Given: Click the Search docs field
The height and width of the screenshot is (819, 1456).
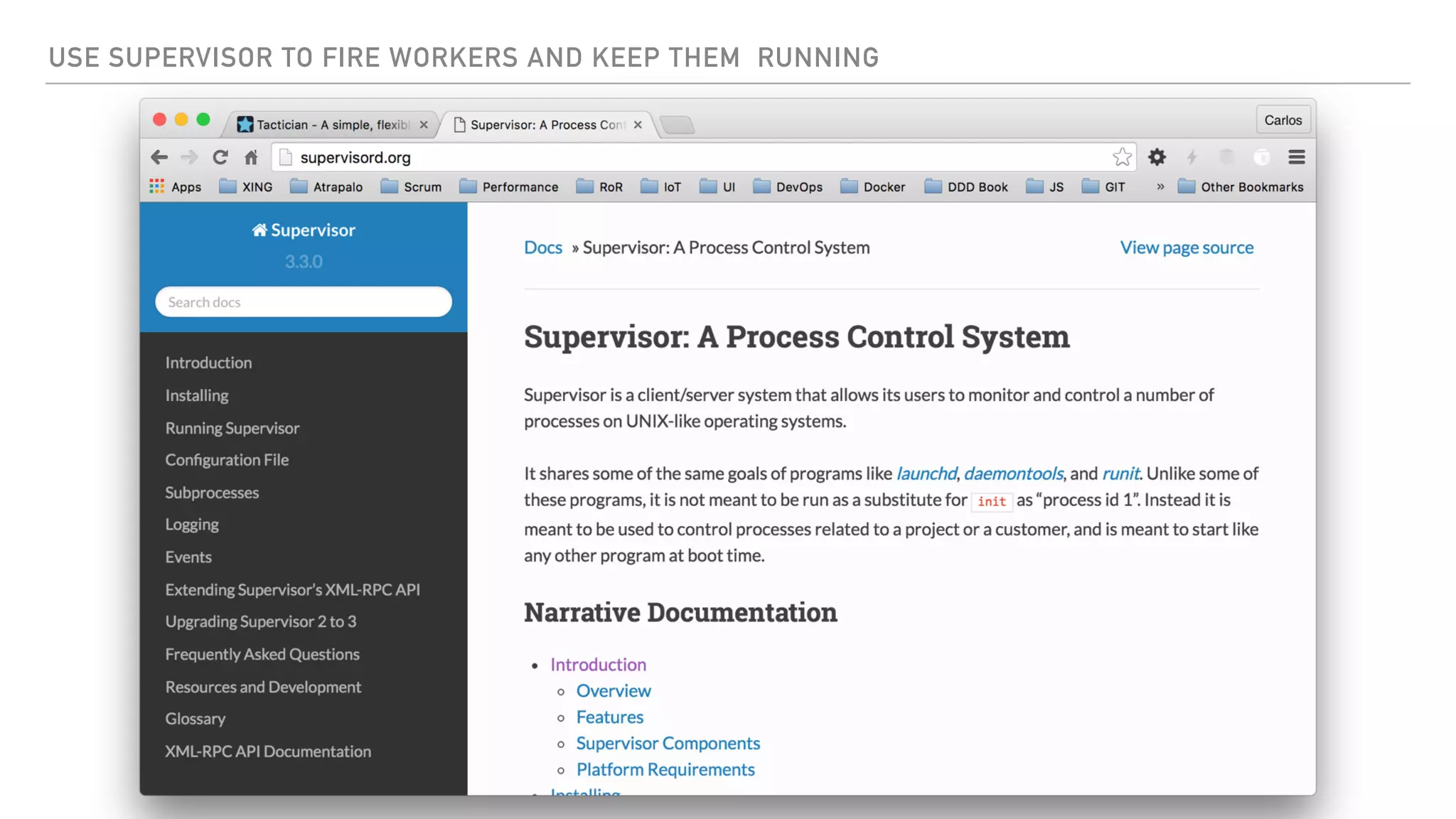Looking at the screenshot, I should click(x=304, y=302).
